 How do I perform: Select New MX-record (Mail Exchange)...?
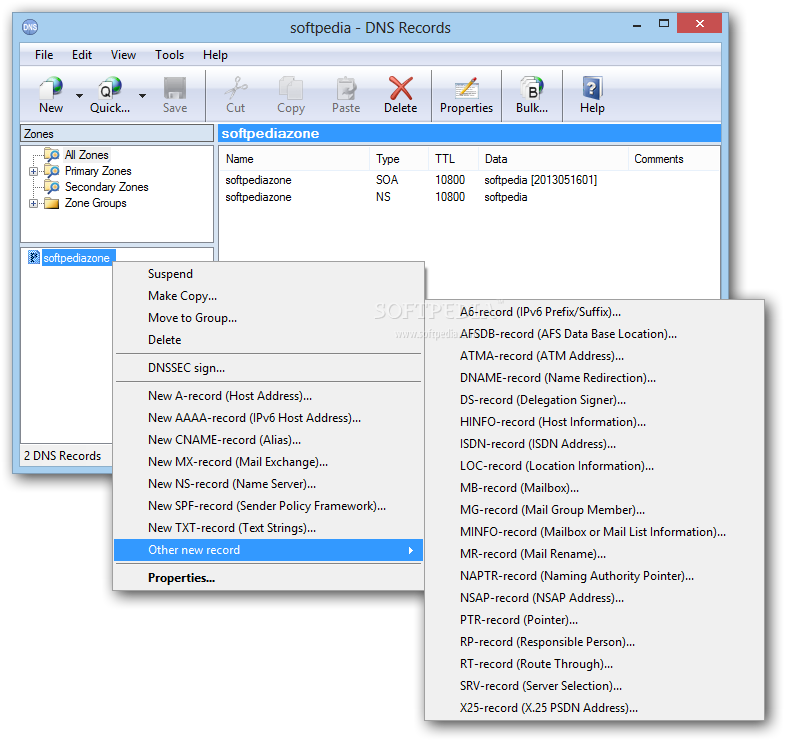coord(268,462)
